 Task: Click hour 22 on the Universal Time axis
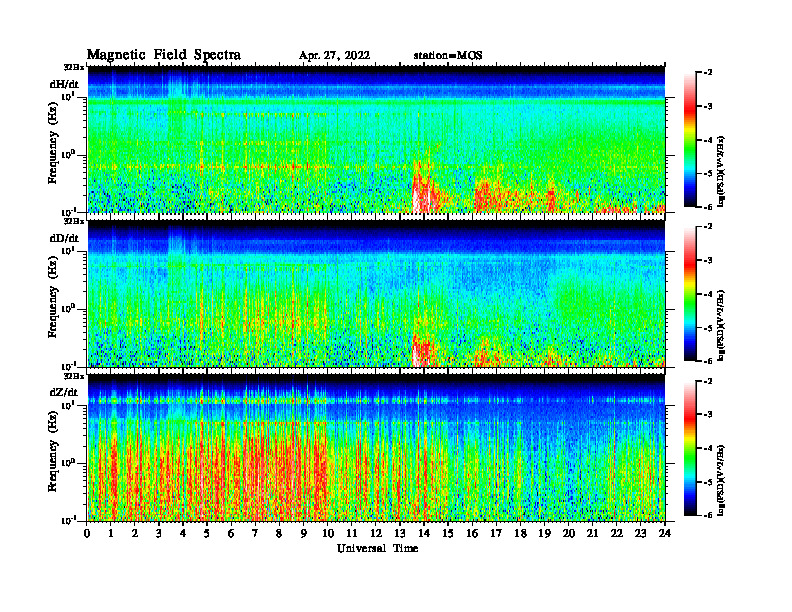(617, 534)
